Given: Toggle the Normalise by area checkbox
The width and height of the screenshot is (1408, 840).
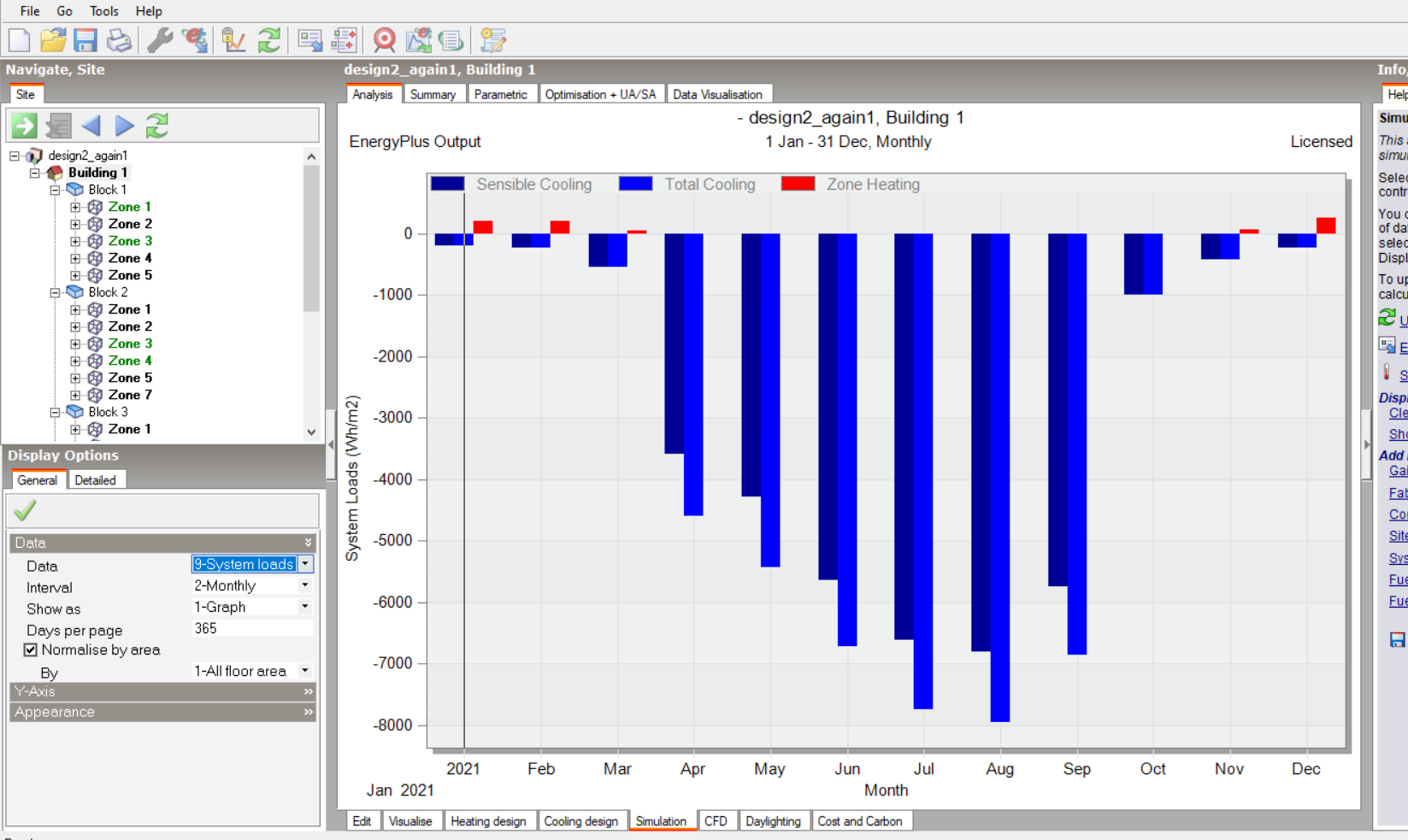Looking at the screenshot, I should (x=31, y=650).
